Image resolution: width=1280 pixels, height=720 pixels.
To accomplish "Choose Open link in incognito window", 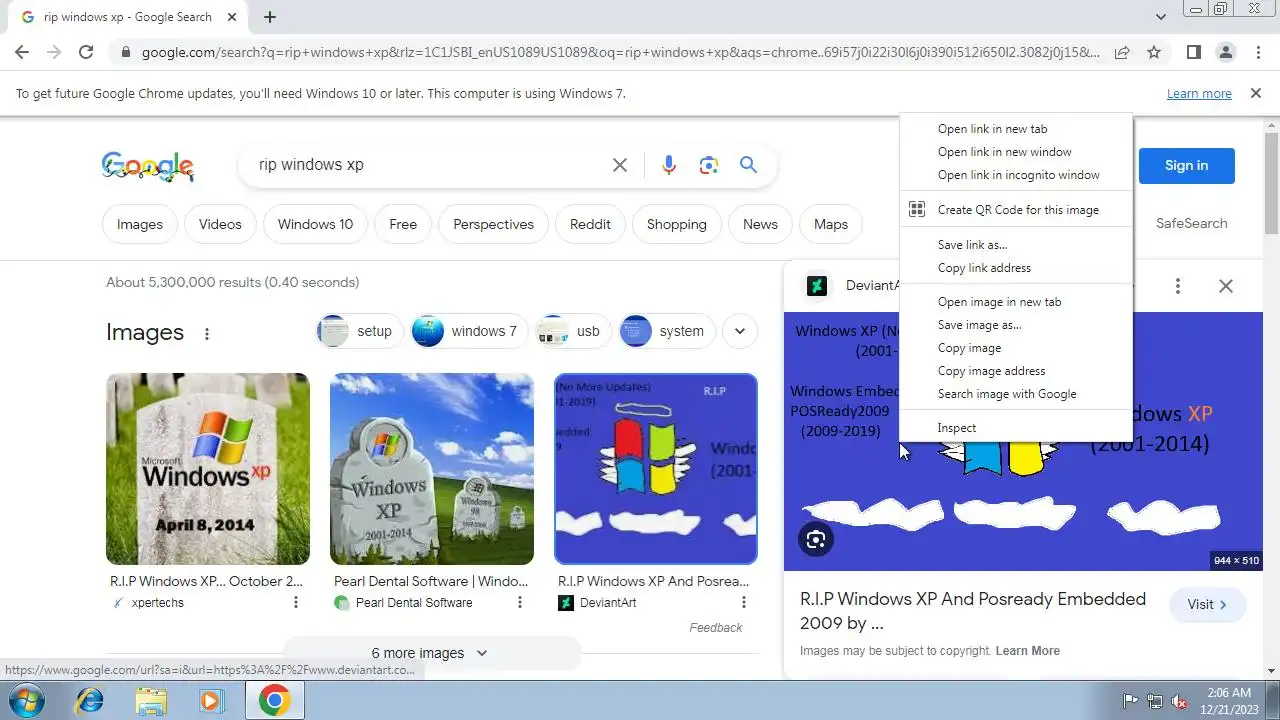I will click(x=1016, y=175).
